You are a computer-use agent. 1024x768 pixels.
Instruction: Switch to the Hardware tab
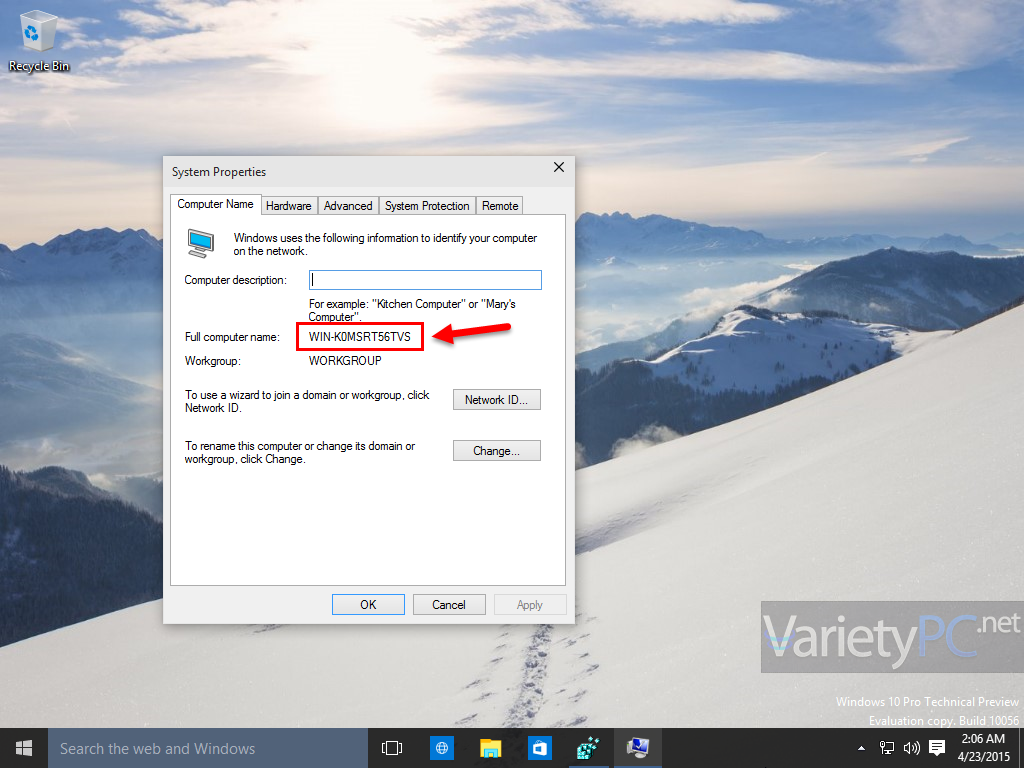pyautogui.click(x=289, y=205)
